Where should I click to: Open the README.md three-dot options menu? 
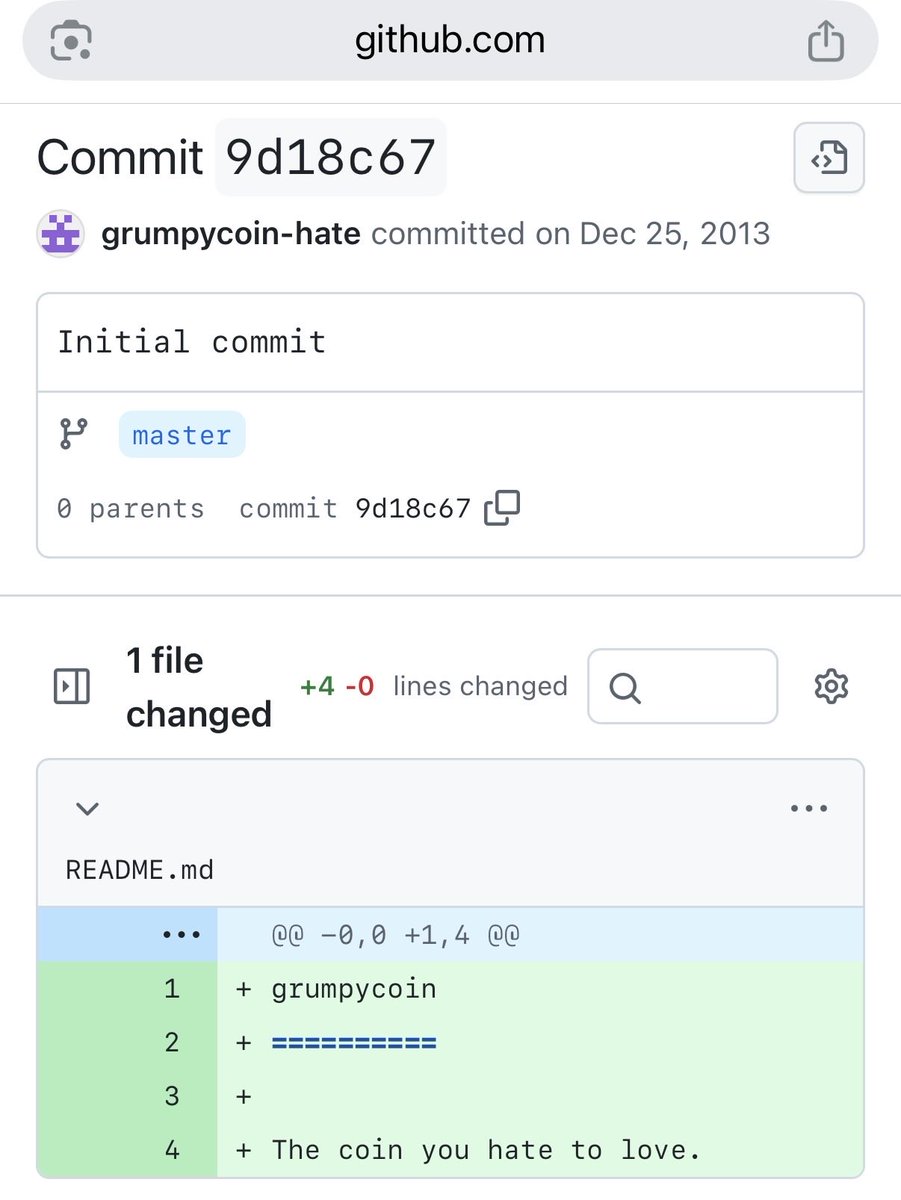[808, 808]
